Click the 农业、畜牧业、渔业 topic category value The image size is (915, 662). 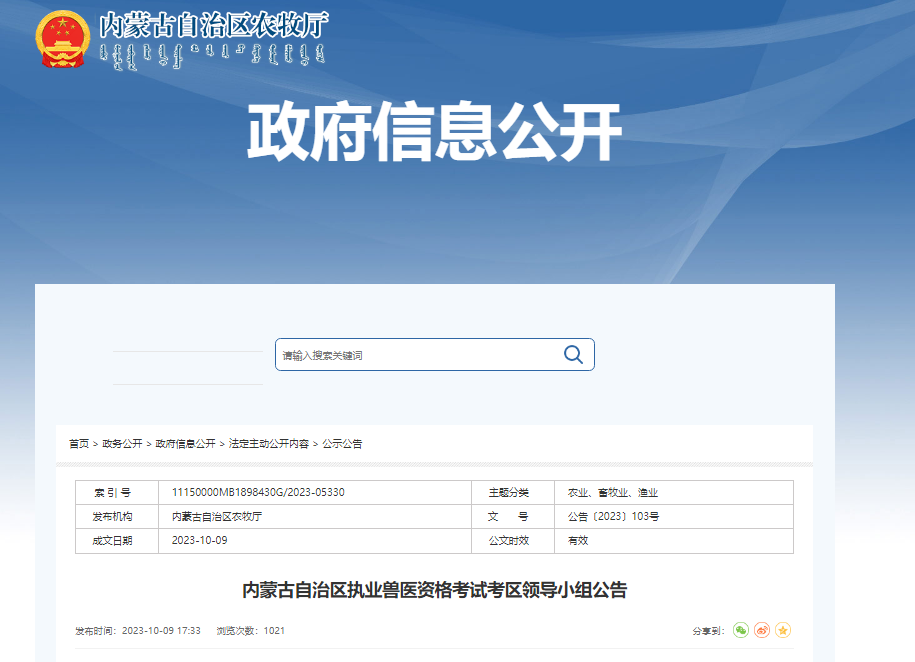613,493
